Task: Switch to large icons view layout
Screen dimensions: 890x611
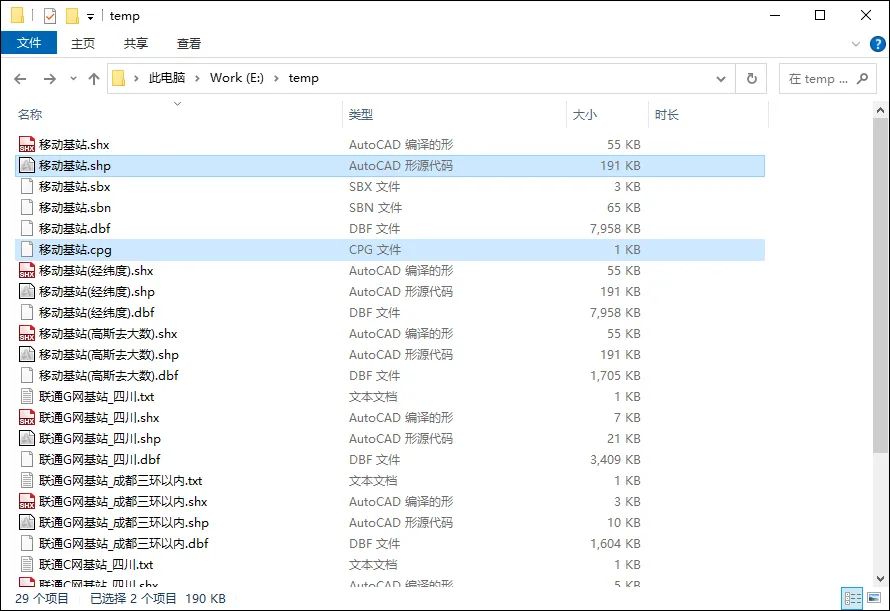Action: click(x=874, y=598)
